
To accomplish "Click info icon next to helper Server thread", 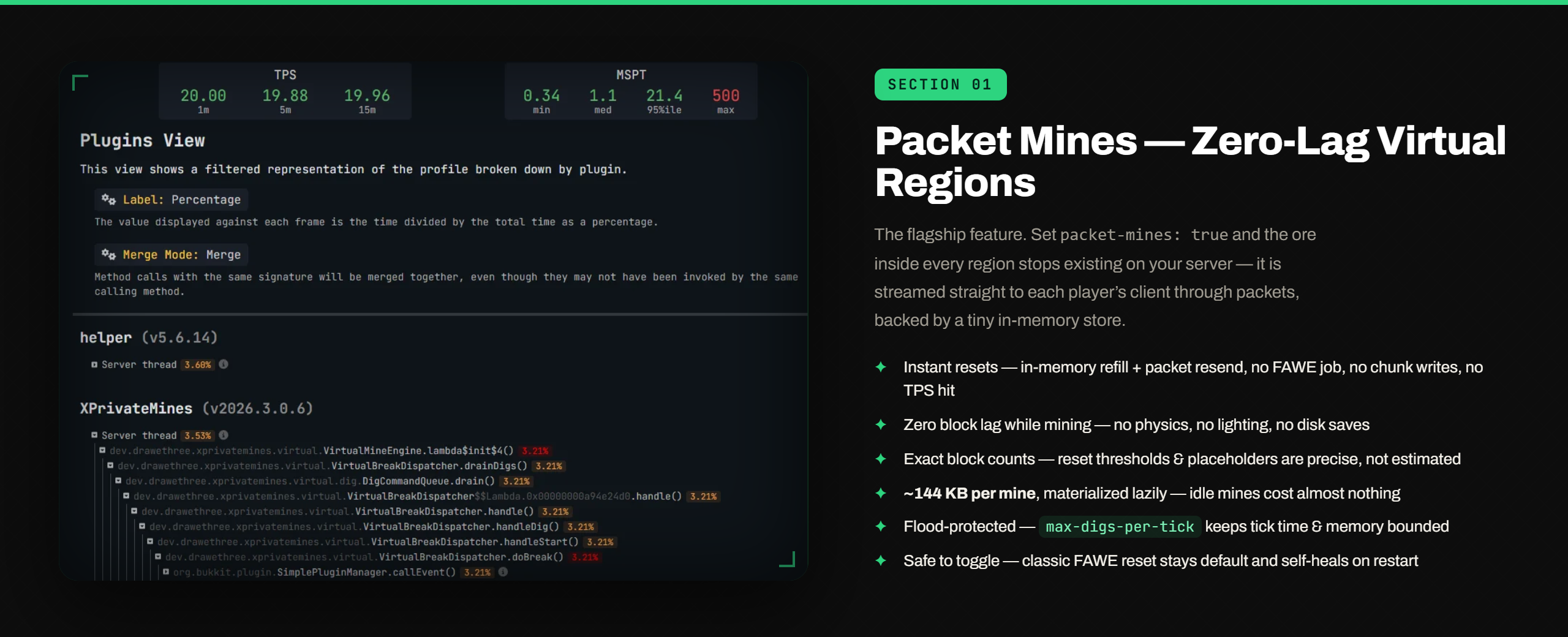I will coord(224,364).
